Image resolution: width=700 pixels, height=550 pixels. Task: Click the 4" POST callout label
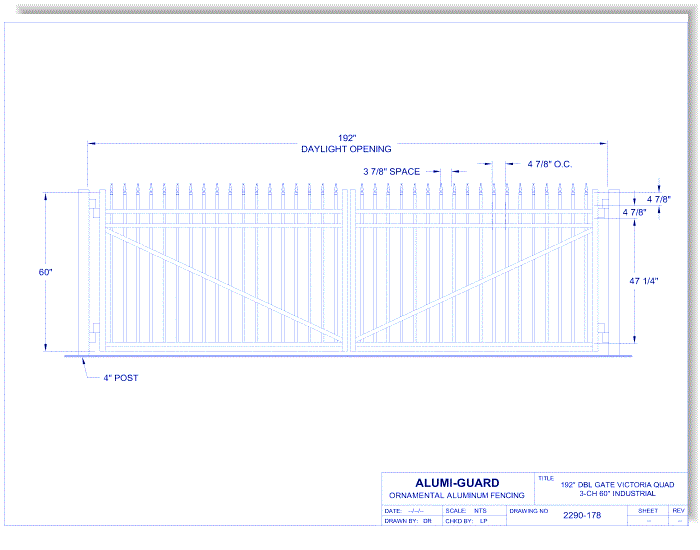pyautogui.click(x=121, y=378)
